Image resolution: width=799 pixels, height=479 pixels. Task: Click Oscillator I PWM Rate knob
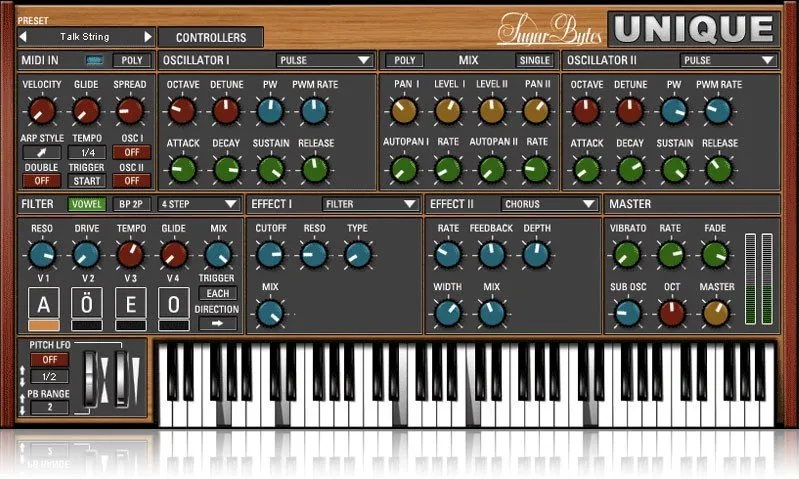314,111
